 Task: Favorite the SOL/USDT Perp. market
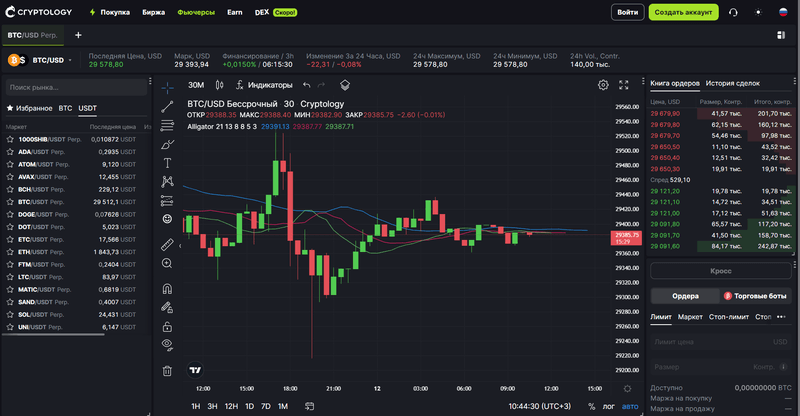[x=10, y=315]
